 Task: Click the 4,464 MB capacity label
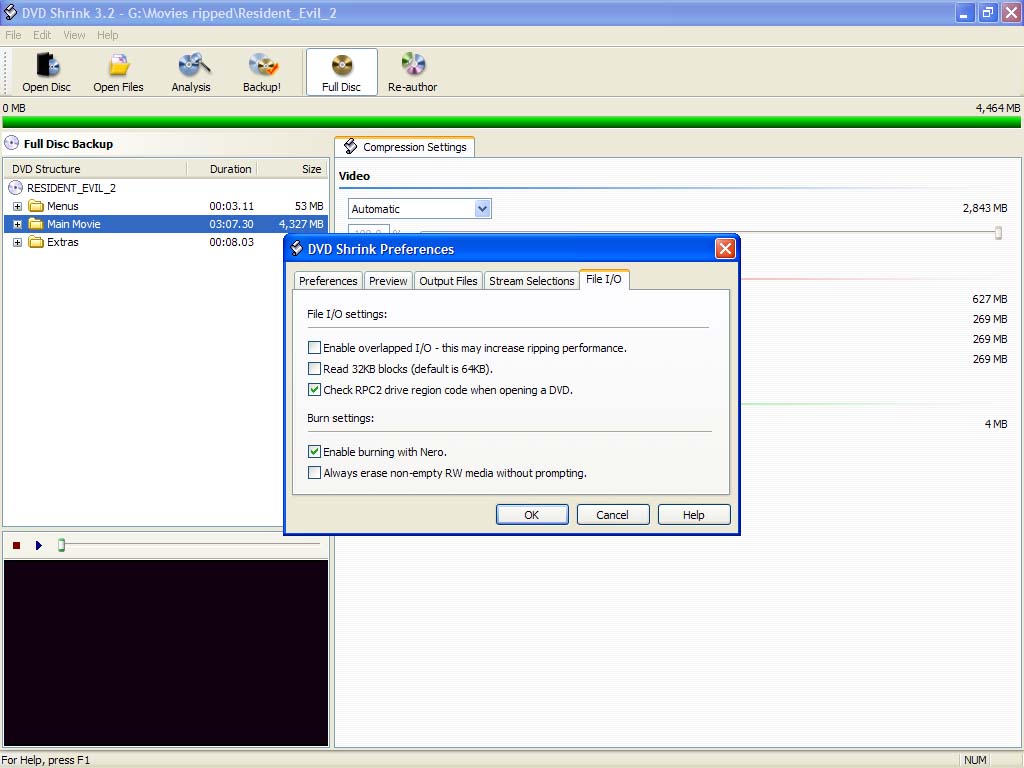click(997, 108)
